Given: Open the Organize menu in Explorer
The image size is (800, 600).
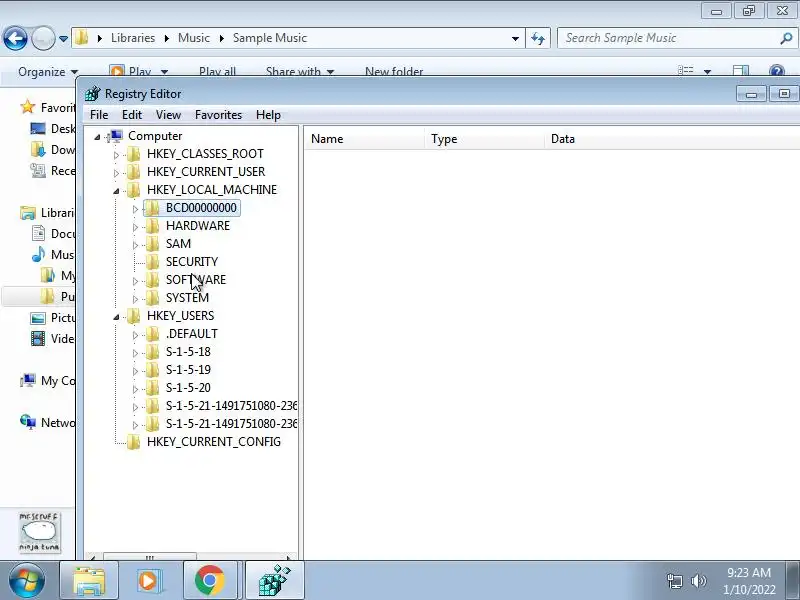Looking at the screenshot, I should click(x=47, y=72).
